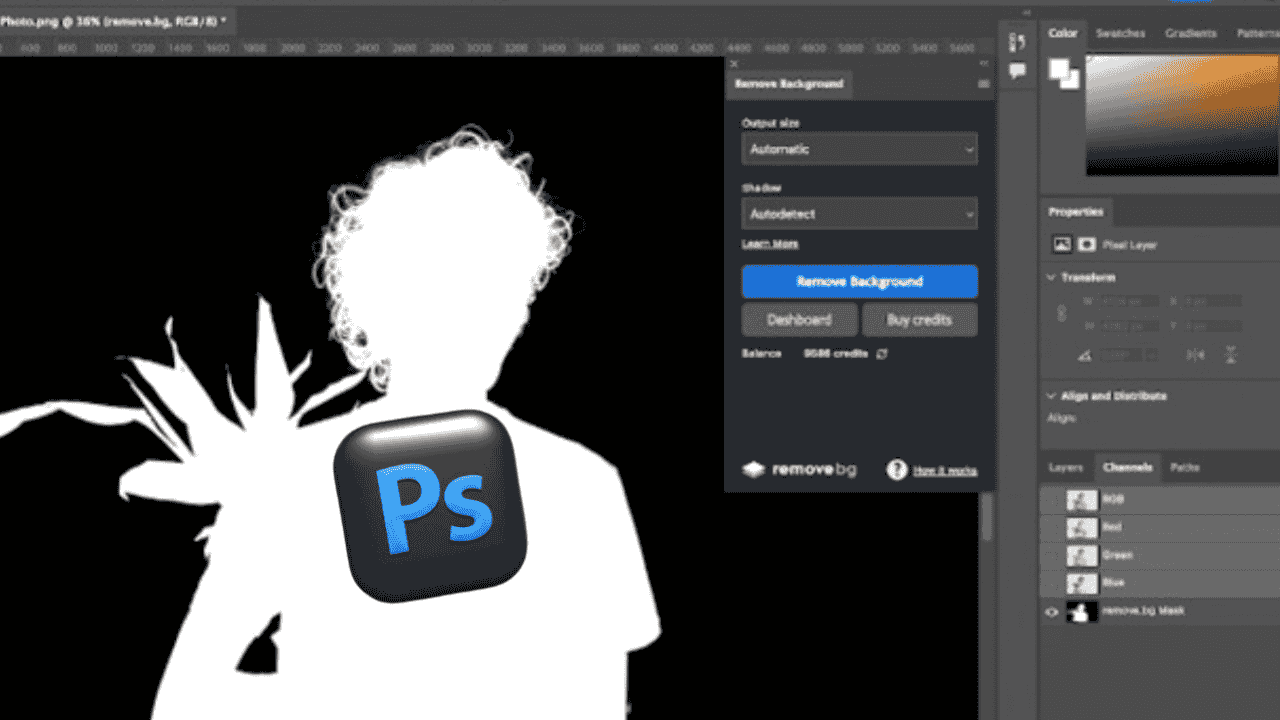Select the Pixel Layer icon in Properties
Screen dimensions: 1280x720
pyautogui.click(x=1062, y=244)
